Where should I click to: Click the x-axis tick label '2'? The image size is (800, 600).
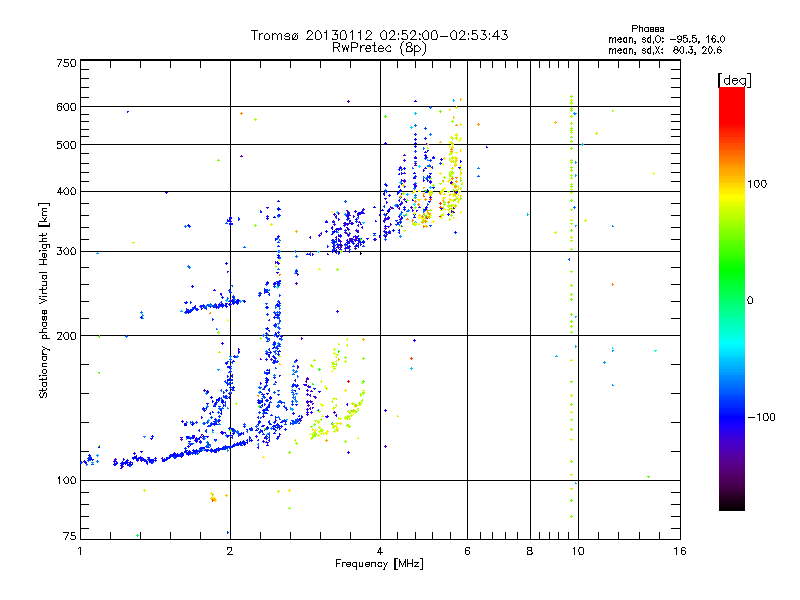[x=230, y=551]
